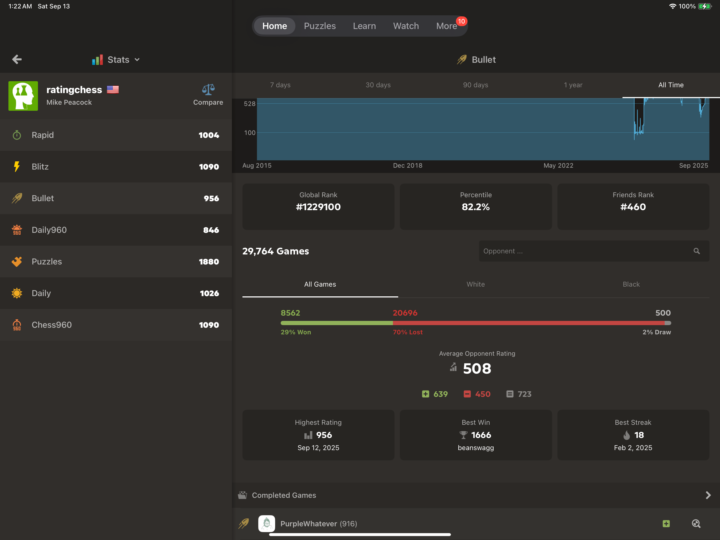Analyze PurpleWhatever game with magnifier icon

(x=696, y=523)
